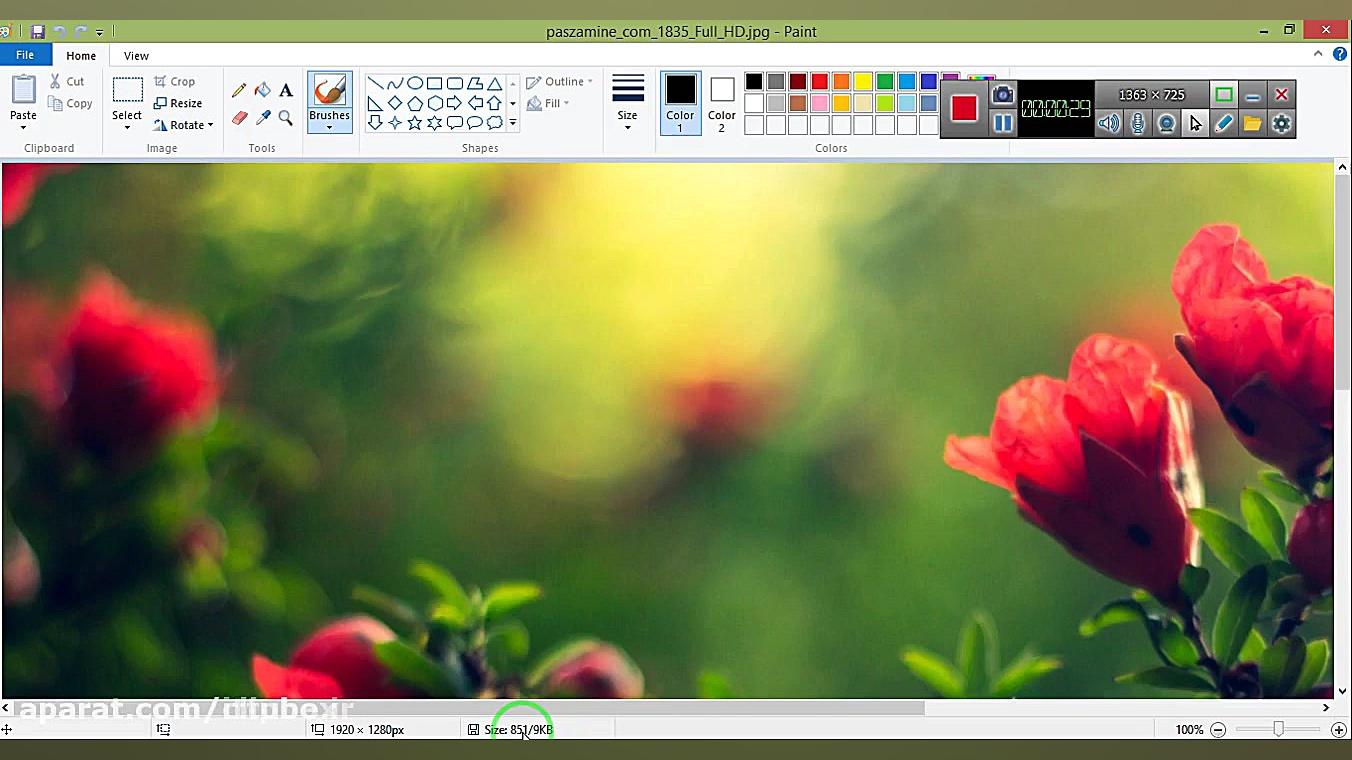This screenshot has height=760, width=1352.
Task: Click the Redo arrow in title bar
Action: tap(81, 32)
